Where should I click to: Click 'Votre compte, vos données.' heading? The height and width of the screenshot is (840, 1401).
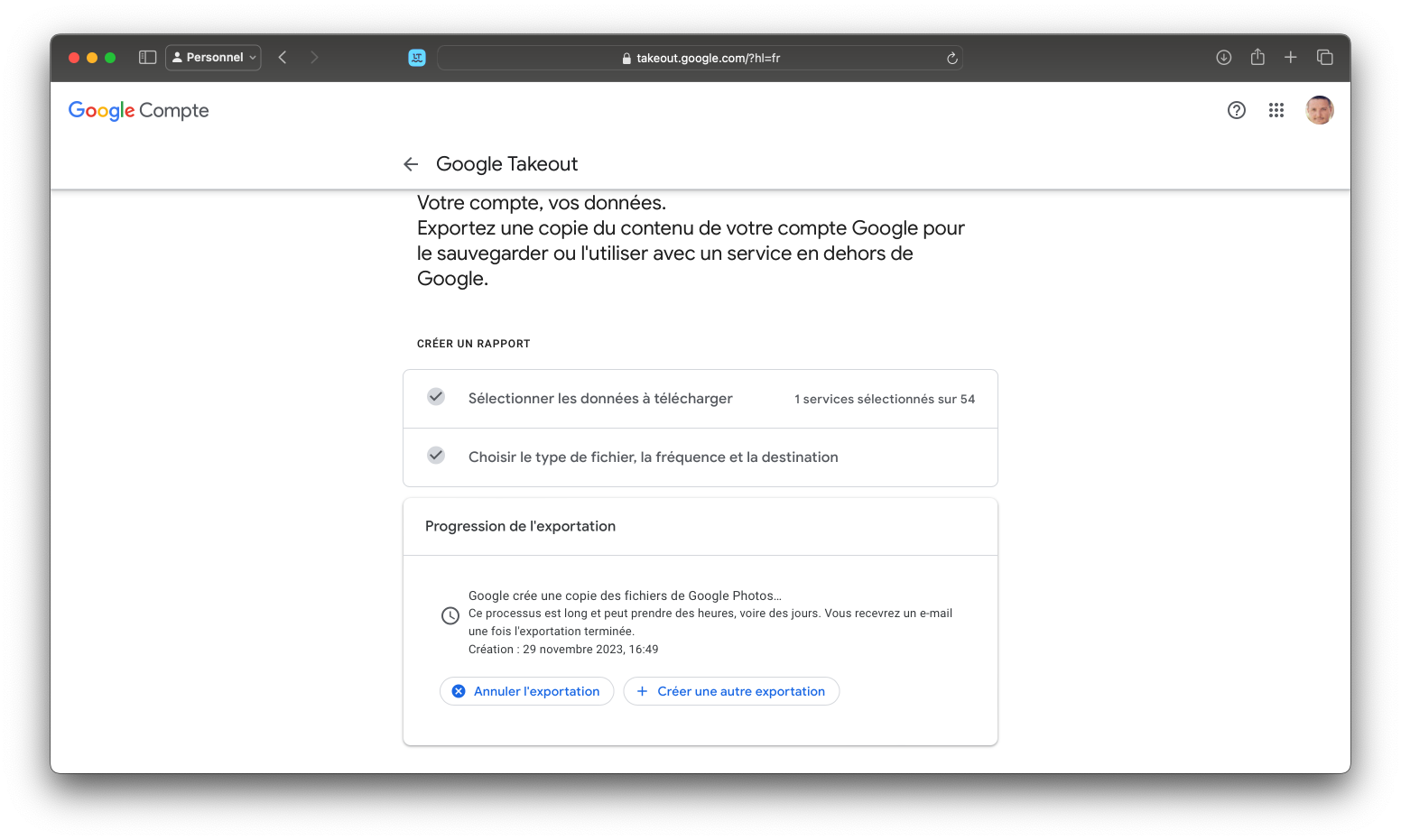[542, 203]
